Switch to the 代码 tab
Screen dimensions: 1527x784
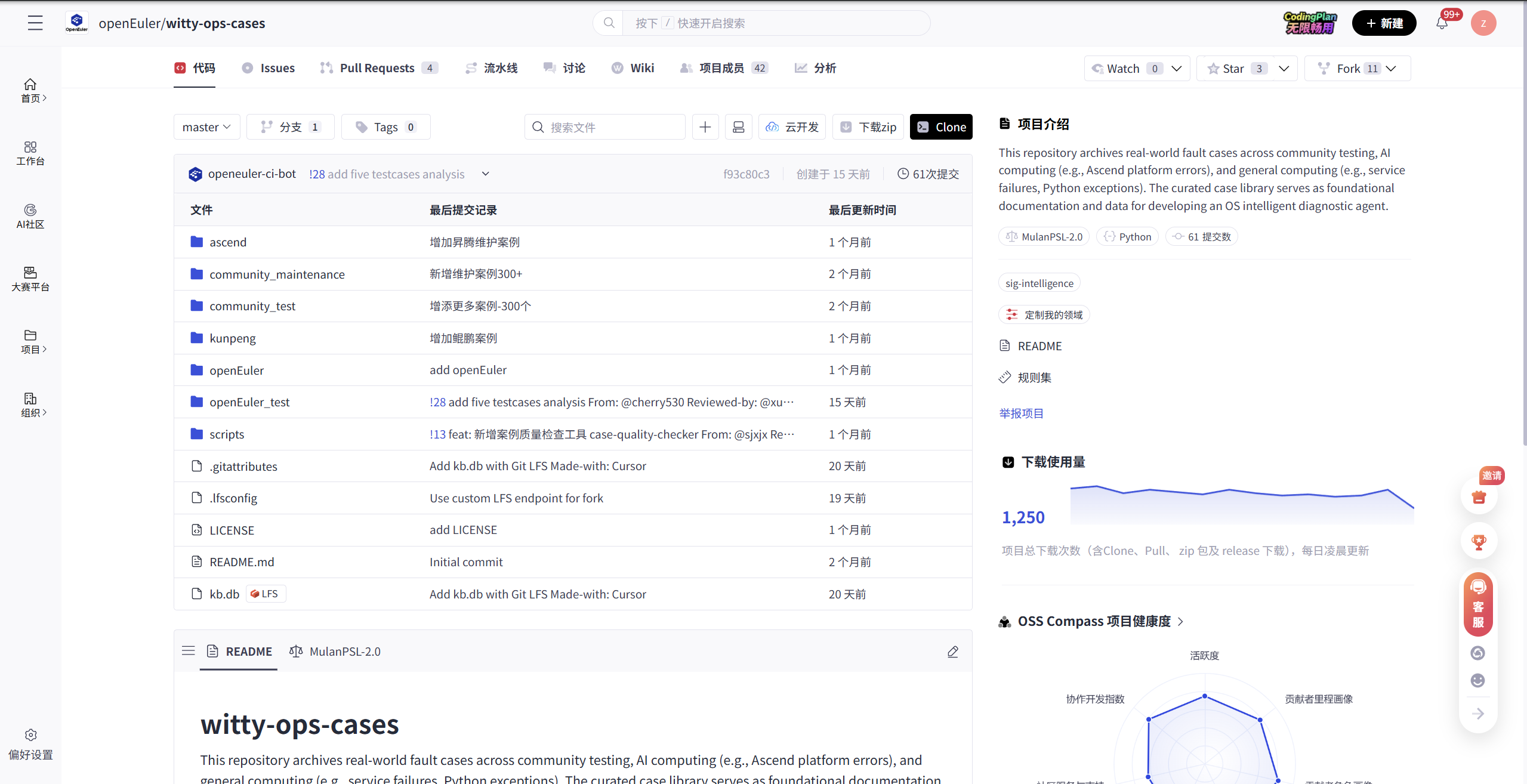coord(195,68)
